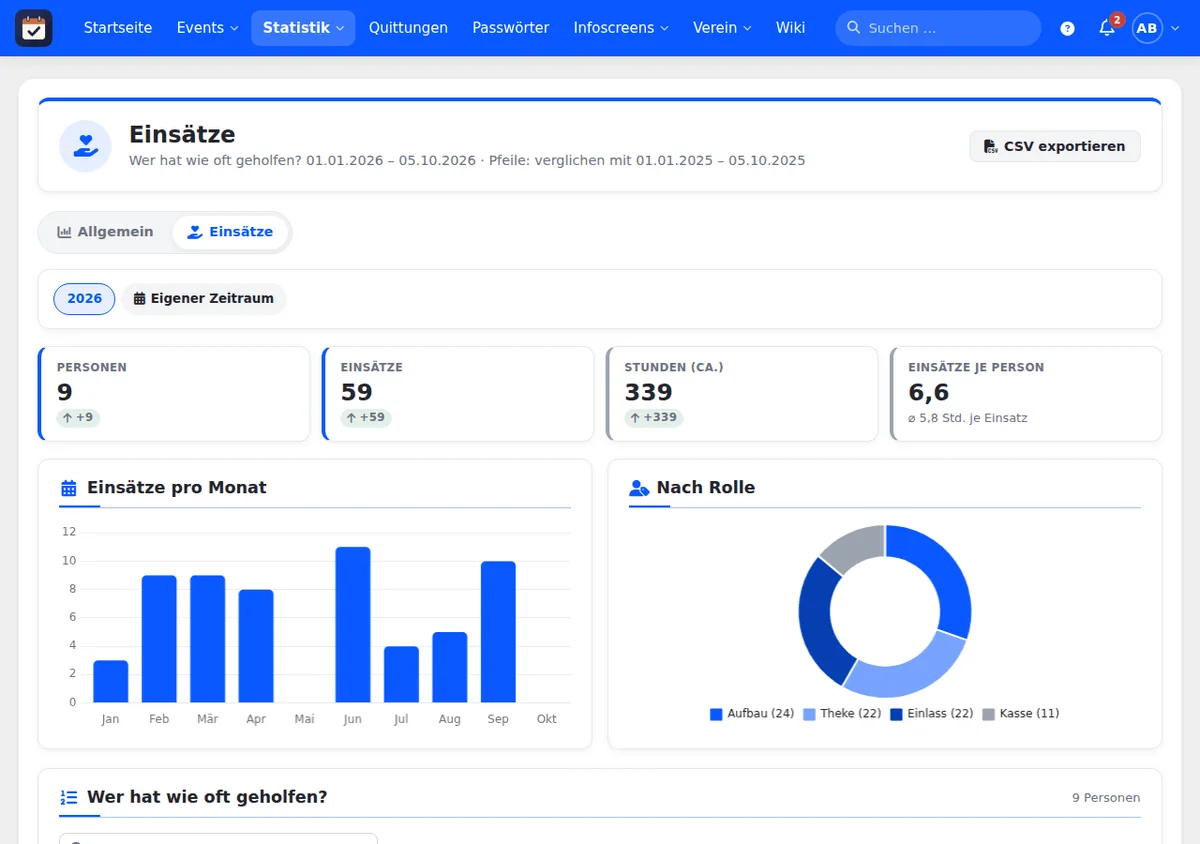This screenshot has height=844, width=1200.
Task: Click the CSV exportieren button
Action: tap(1055, 146)
